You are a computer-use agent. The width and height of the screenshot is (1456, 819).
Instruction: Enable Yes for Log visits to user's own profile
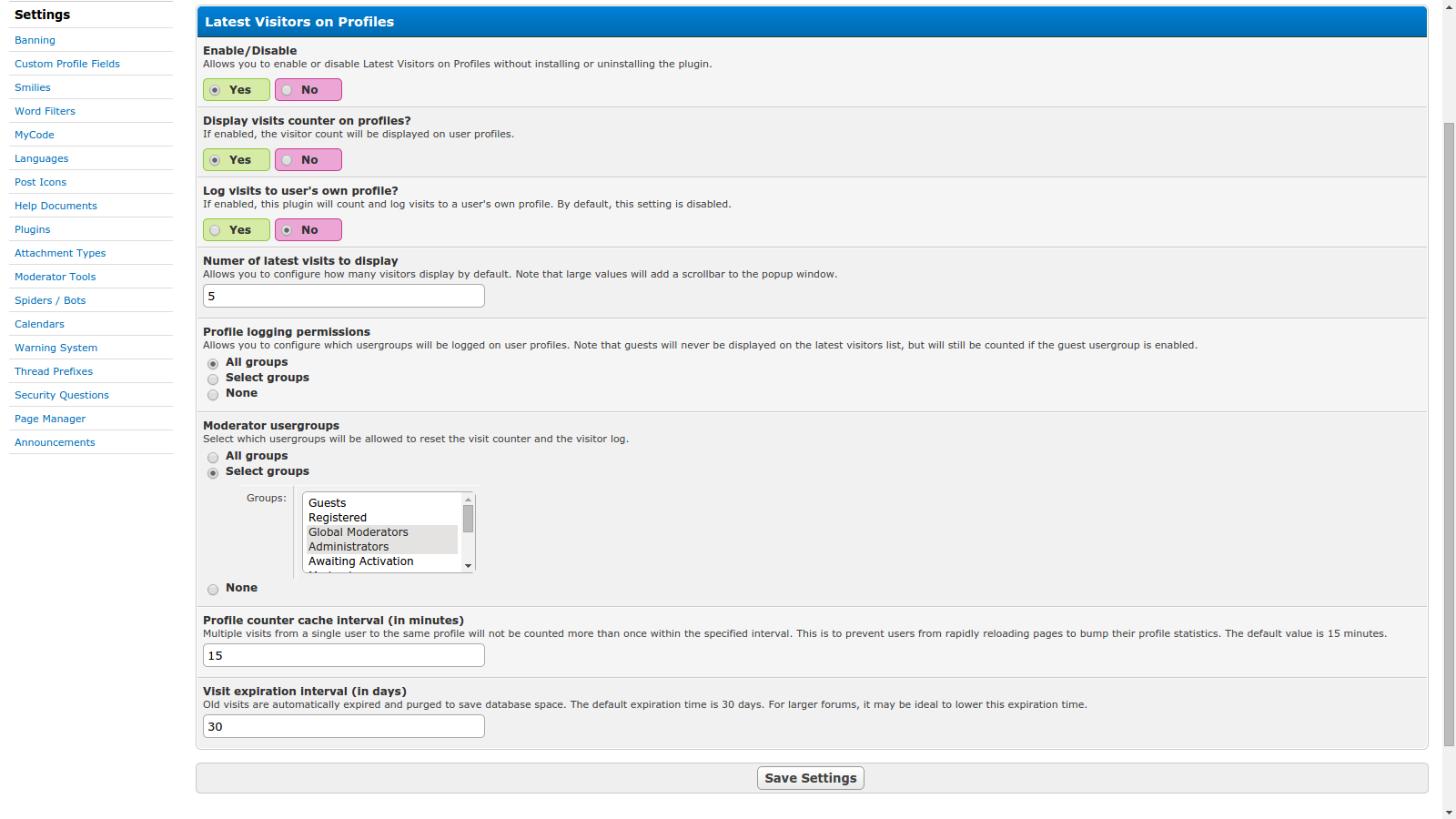[x=236, y=230]
